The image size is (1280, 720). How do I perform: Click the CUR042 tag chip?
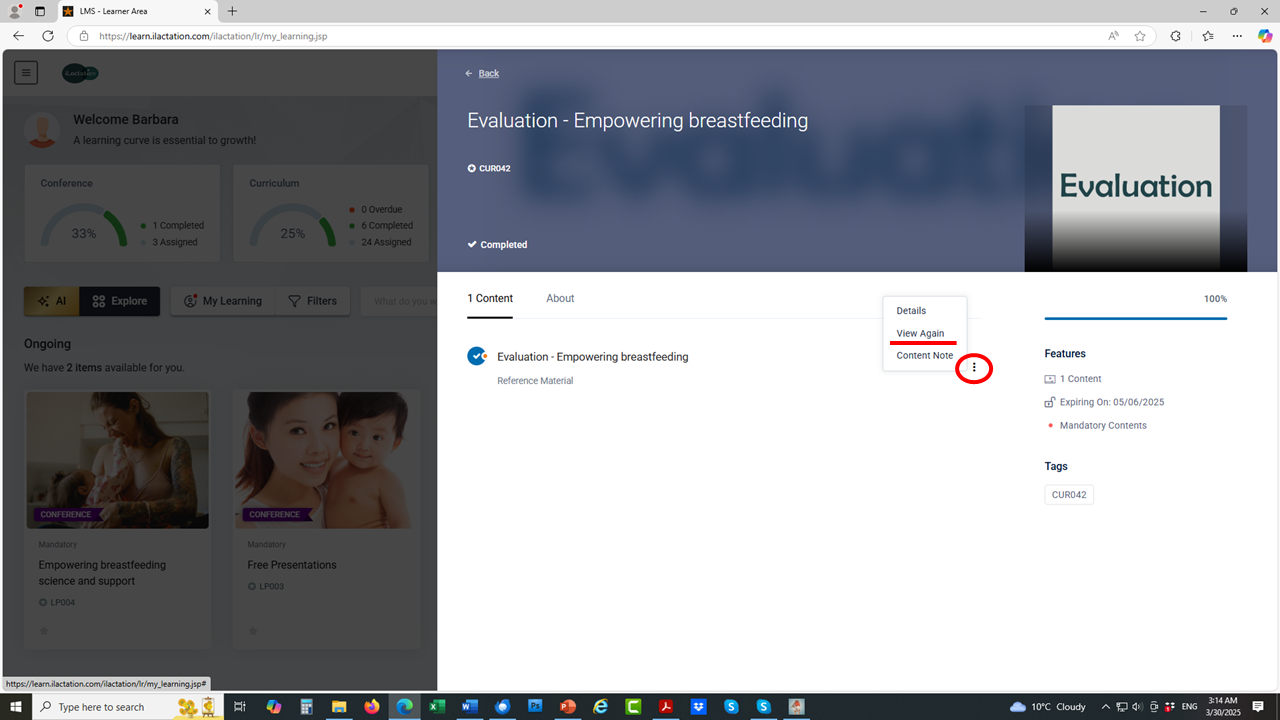coord(1069,495)
